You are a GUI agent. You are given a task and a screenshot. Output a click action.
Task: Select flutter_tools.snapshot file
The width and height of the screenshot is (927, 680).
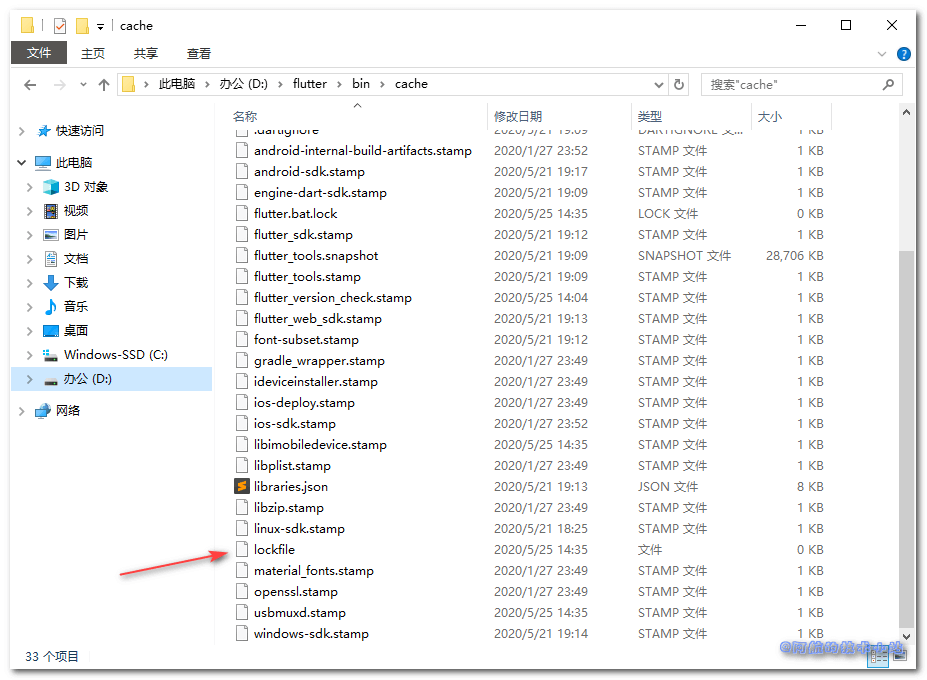(316, 256)
